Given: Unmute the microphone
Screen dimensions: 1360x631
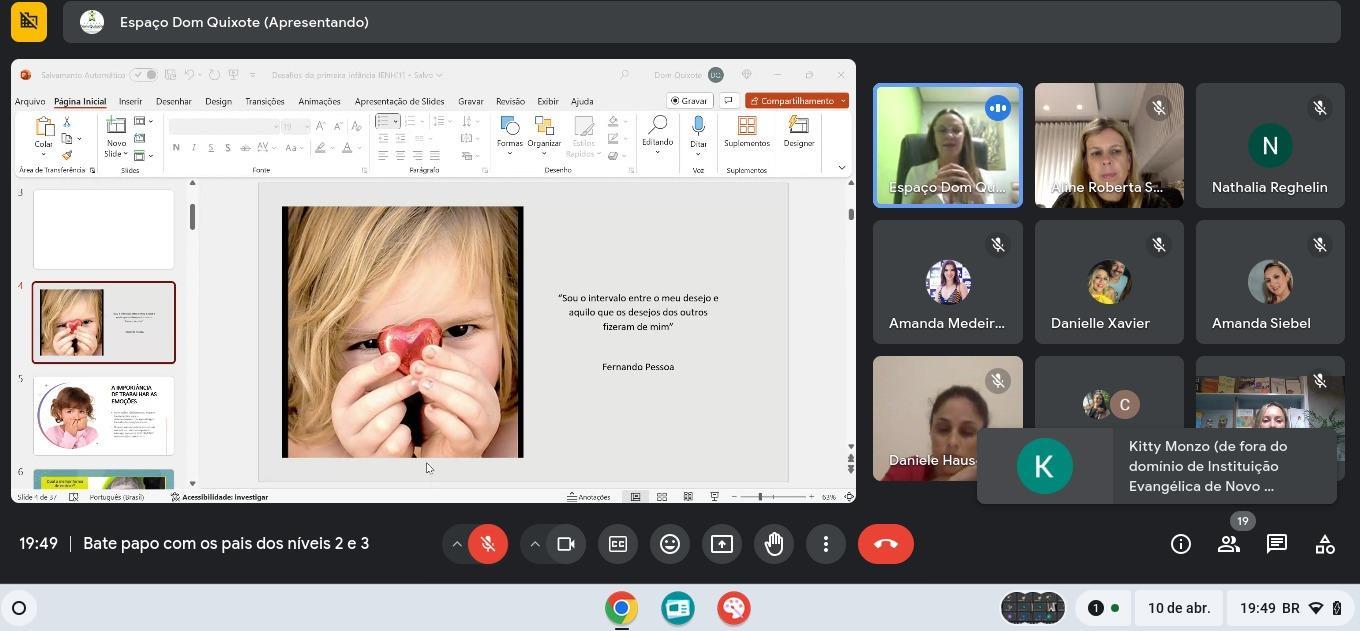Looking at the screenshot, I should 488,544.
